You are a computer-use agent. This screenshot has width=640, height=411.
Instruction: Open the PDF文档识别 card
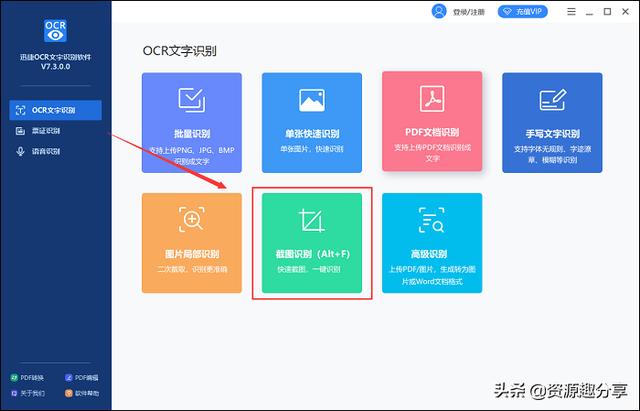(432, 121)
